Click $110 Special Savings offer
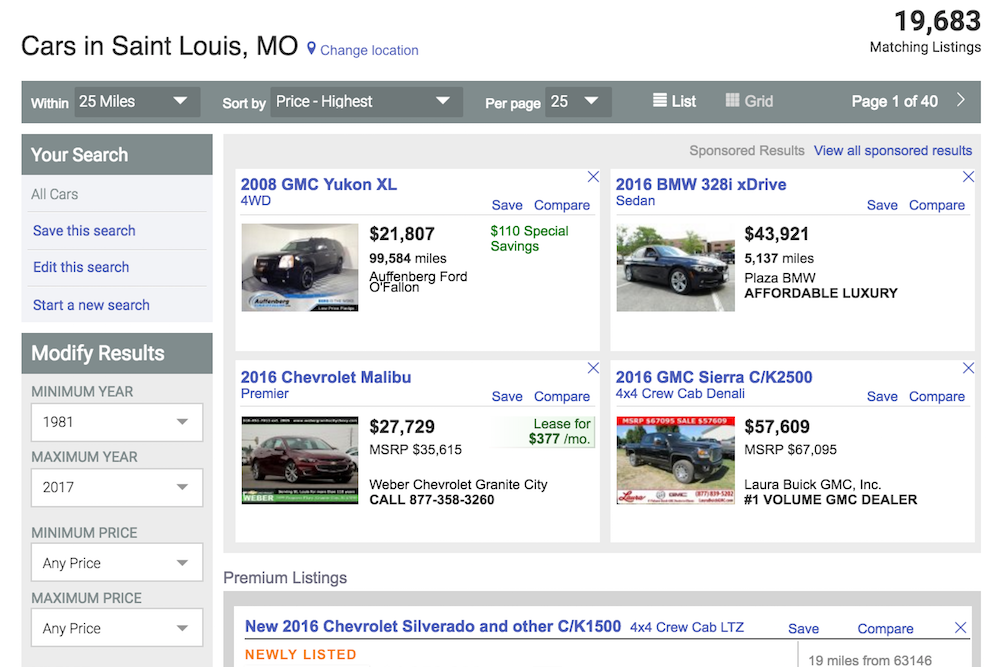 [x=529, y=239]
